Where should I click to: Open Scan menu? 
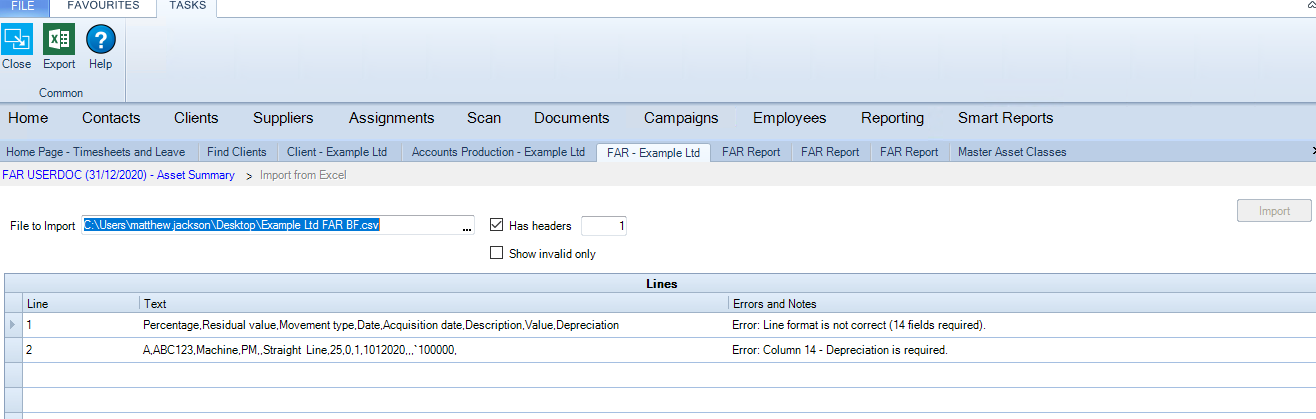(x=484, y=118)
